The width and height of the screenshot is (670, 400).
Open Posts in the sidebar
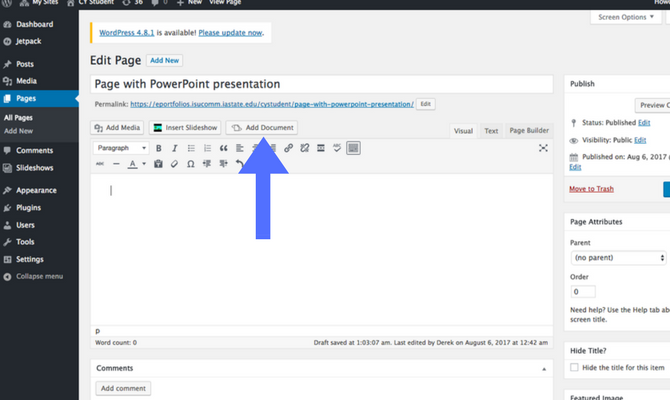pos(25,64)
